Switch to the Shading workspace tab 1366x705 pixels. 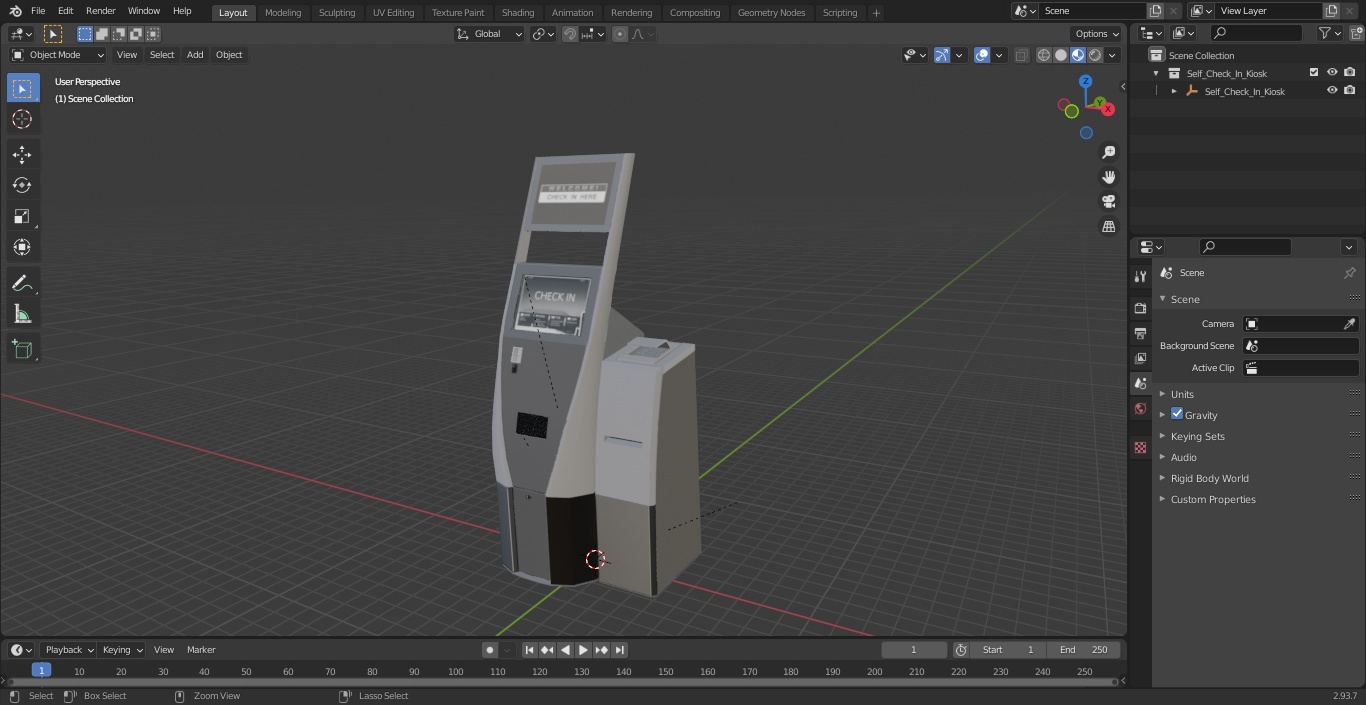(x=518, y=12)
